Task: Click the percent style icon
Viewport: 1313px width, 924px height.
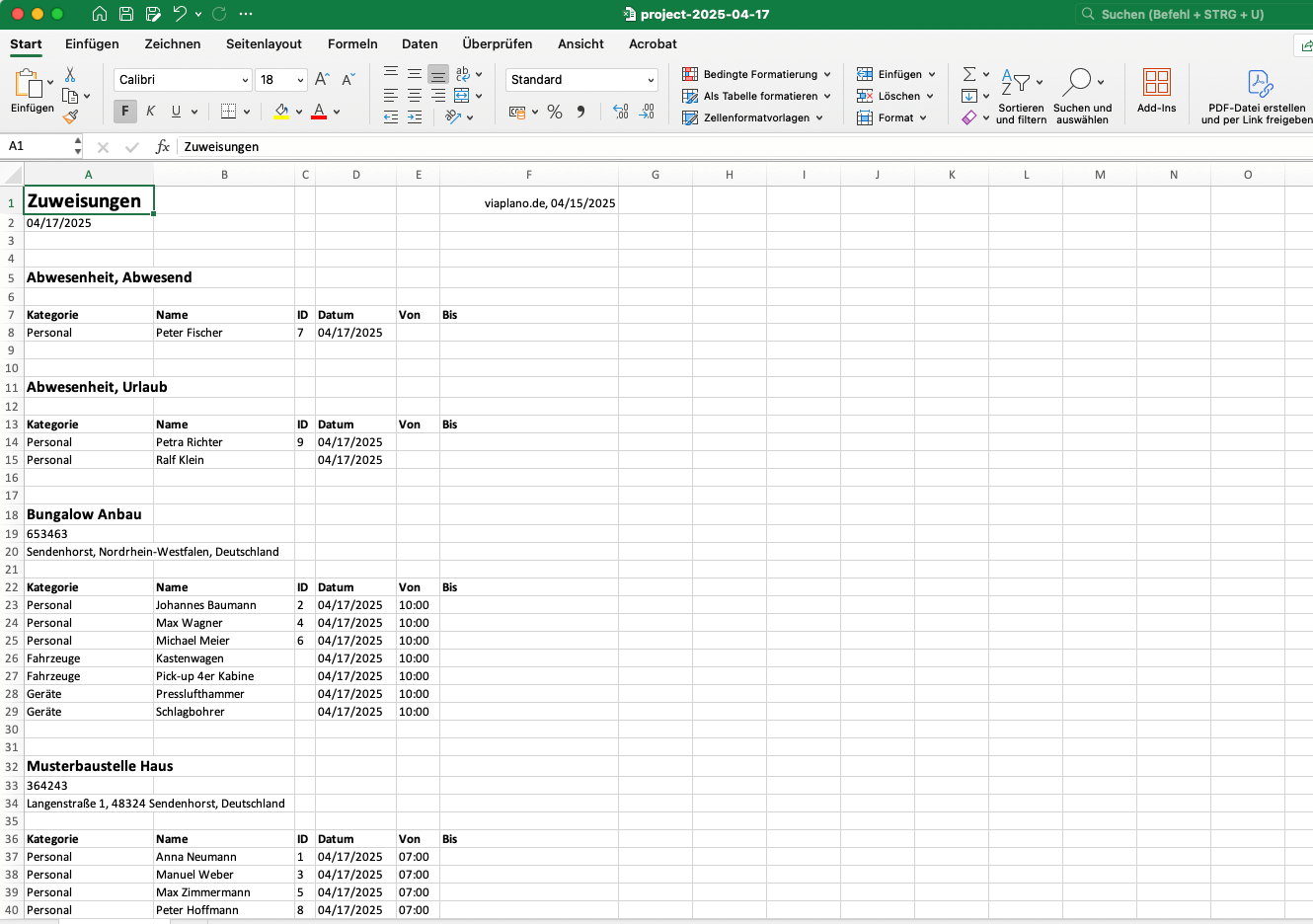Action: [555, 112]
